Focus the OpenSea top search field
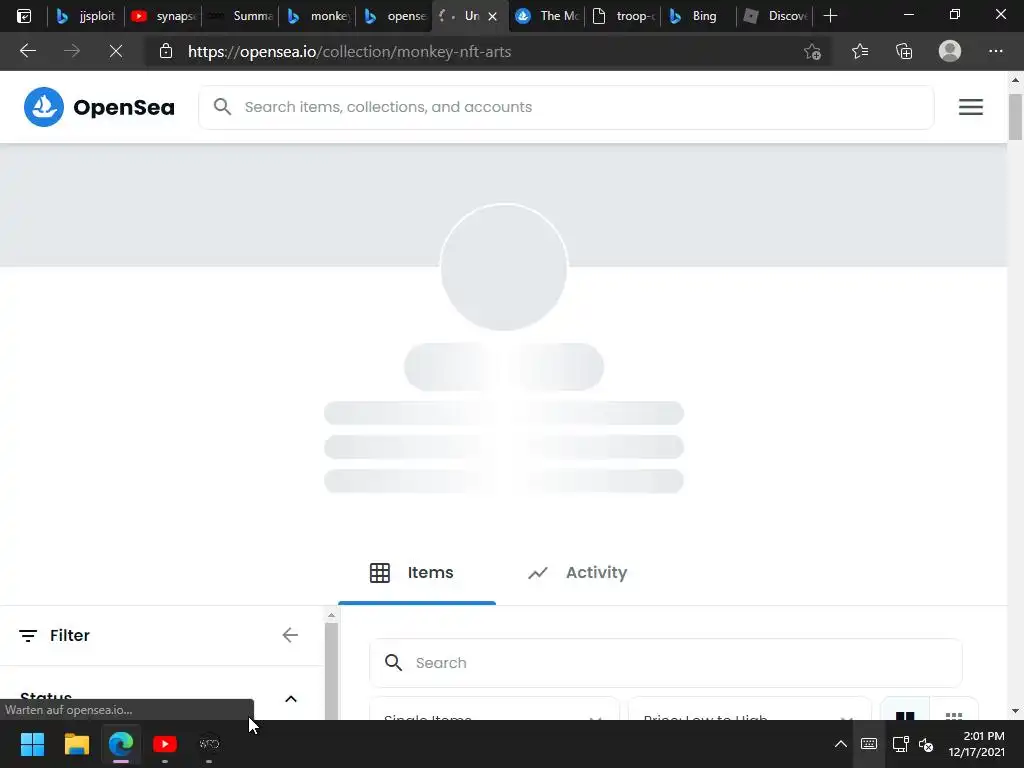Screen dimensions: 1024x768 pyautogui.click(x=566, y=107)
